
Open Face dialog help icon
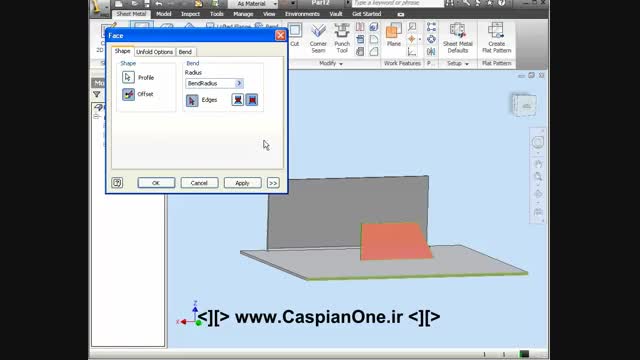point(117,182)
